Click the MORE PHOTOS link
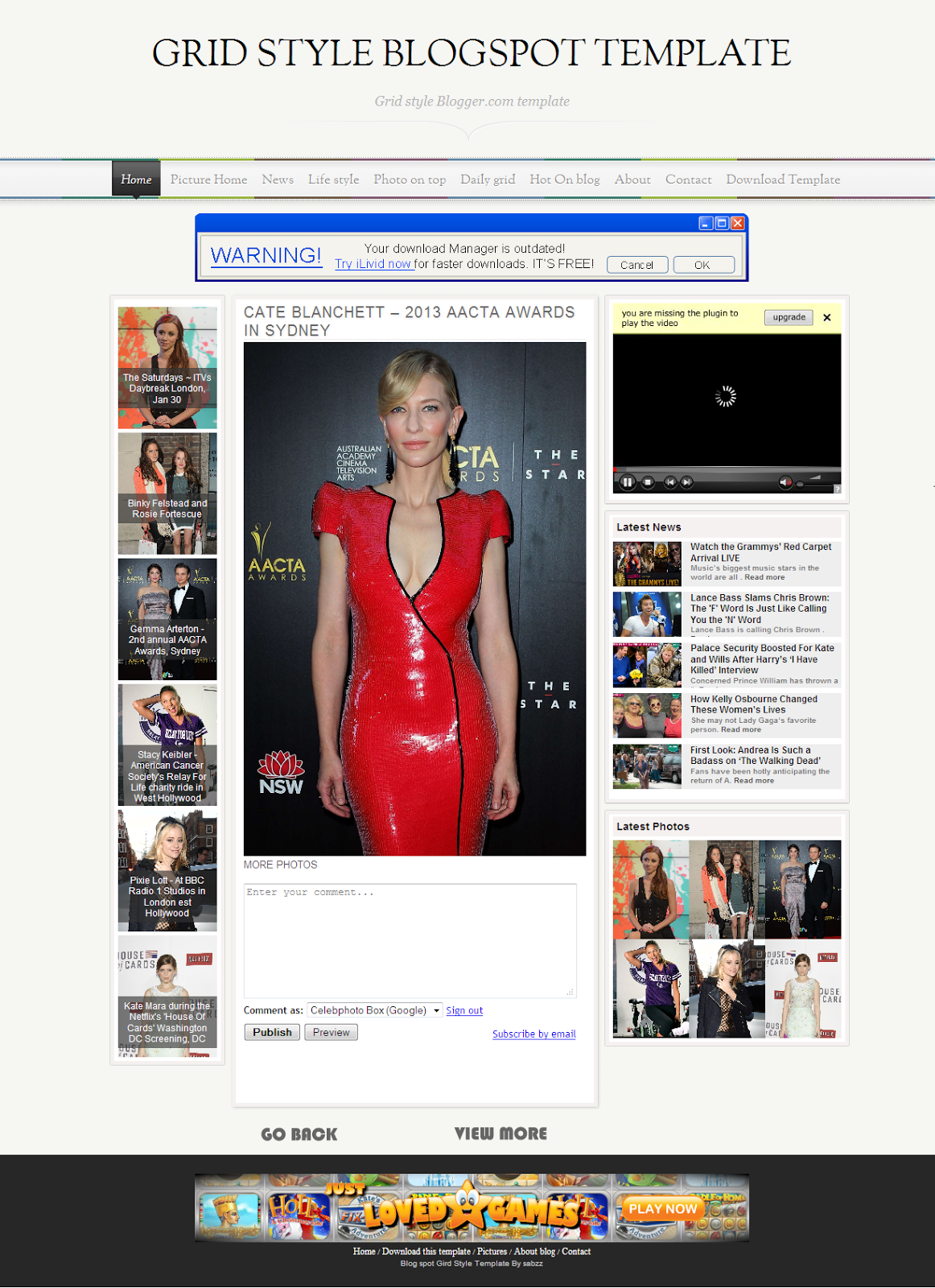The image size is (935, 1288). coord(280,865)
